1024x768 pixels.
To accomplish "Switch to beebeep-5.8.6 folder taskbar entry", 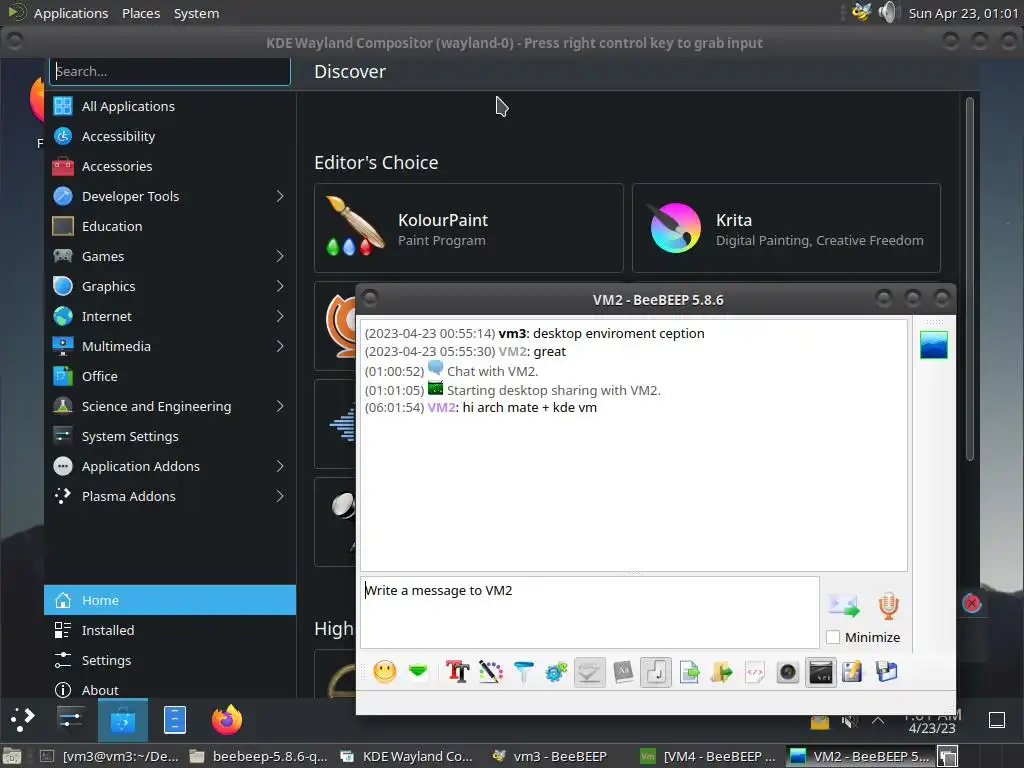I will click(259, 756).
